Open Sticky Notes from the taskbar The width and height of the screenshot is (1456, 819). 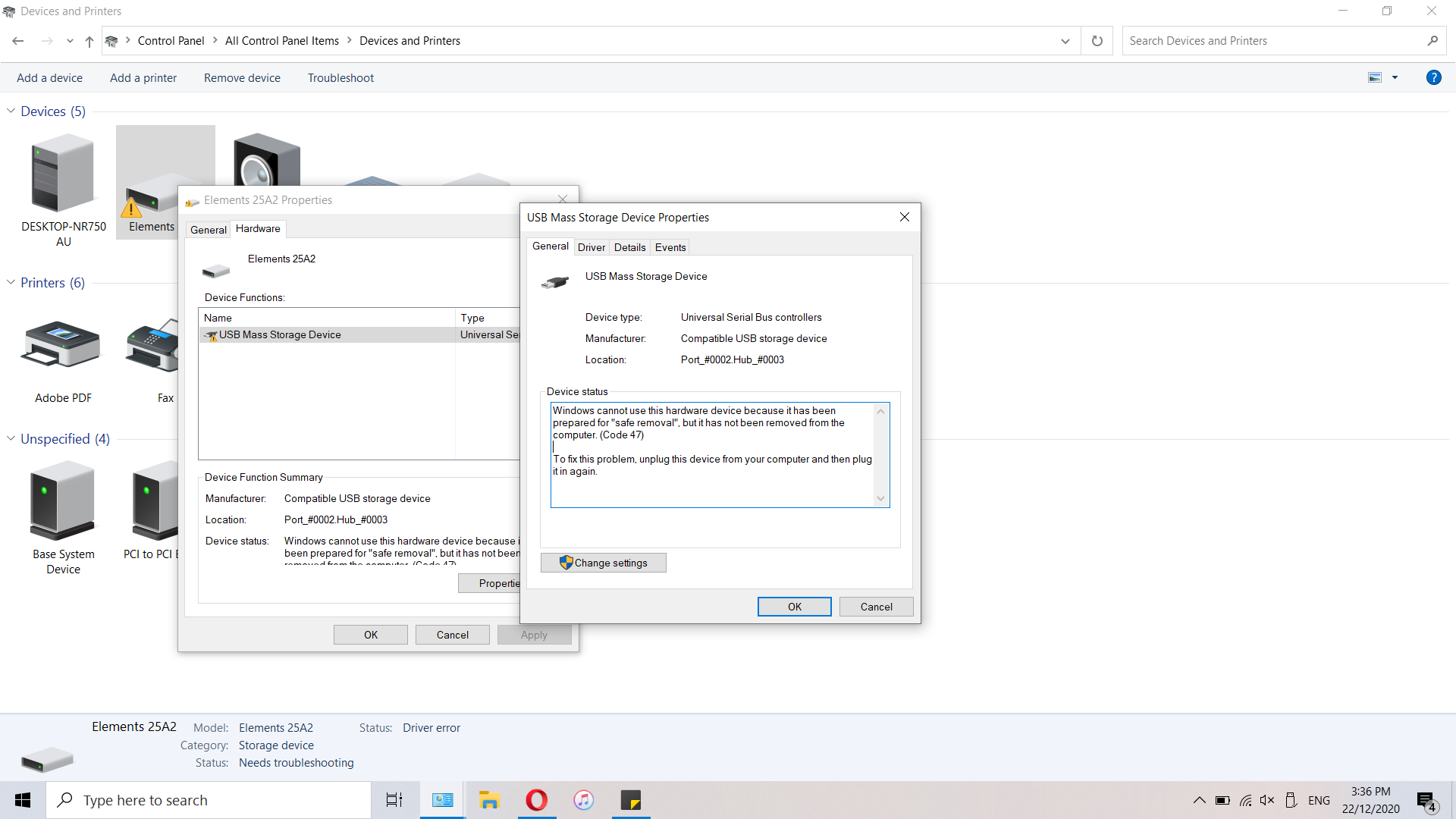pos(630,800)
